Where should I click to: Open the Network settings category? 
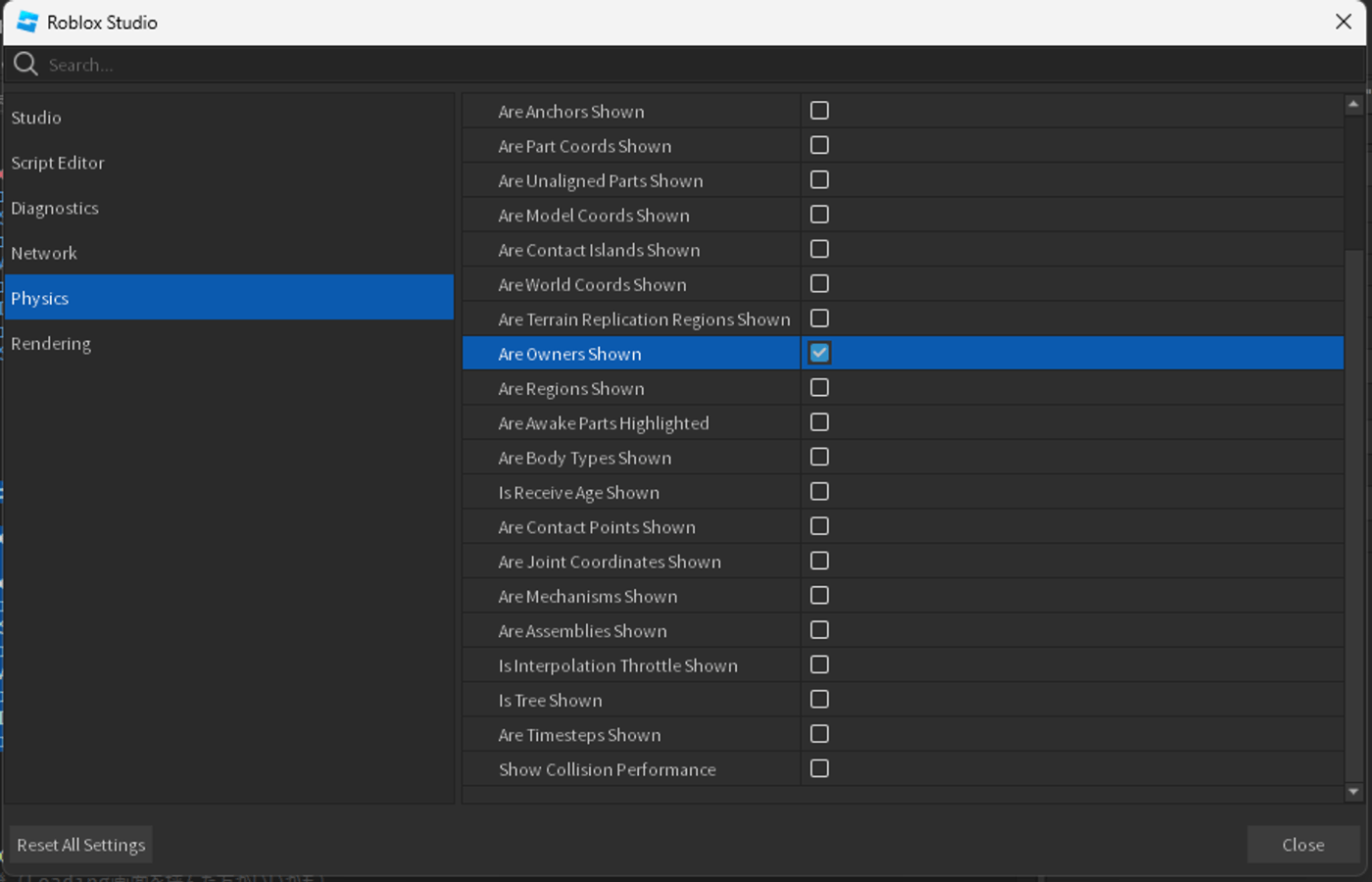(x=229, y=253)
